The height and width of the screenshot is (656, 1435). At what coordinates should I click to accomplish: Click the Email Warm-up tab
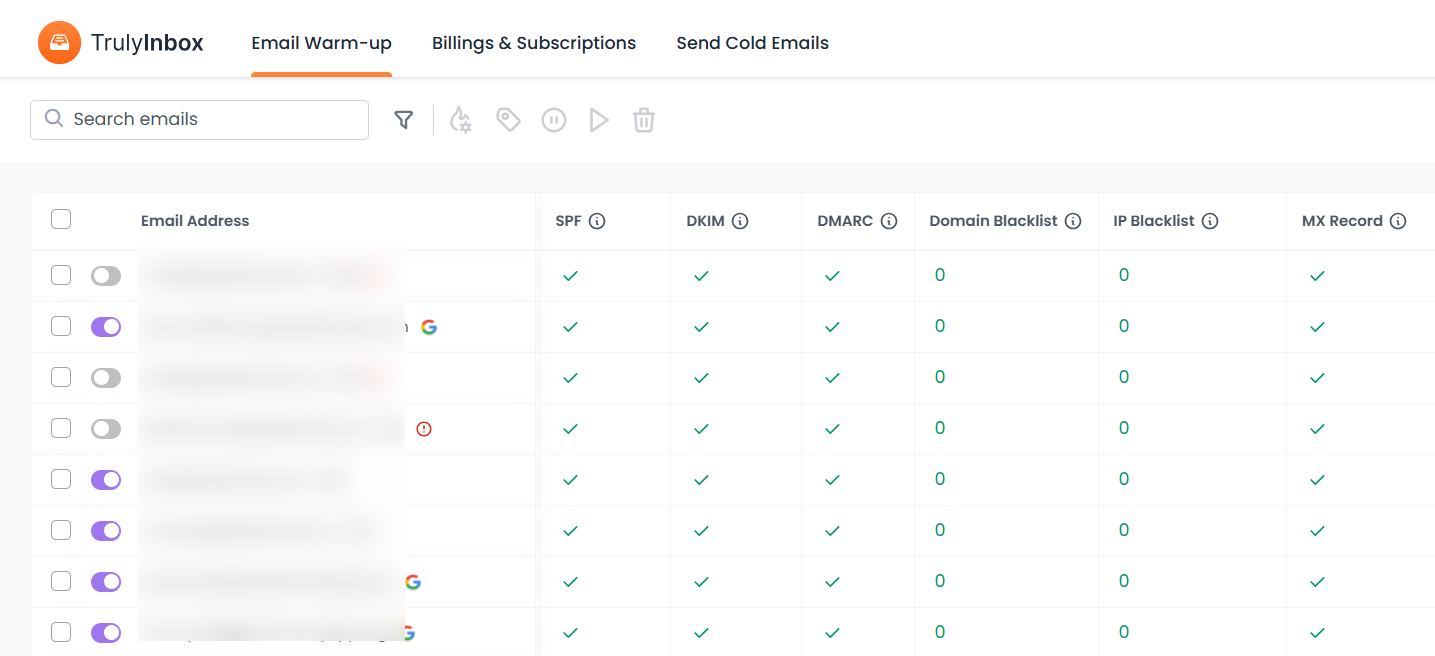pyautogui.click(x=321, y=43)
